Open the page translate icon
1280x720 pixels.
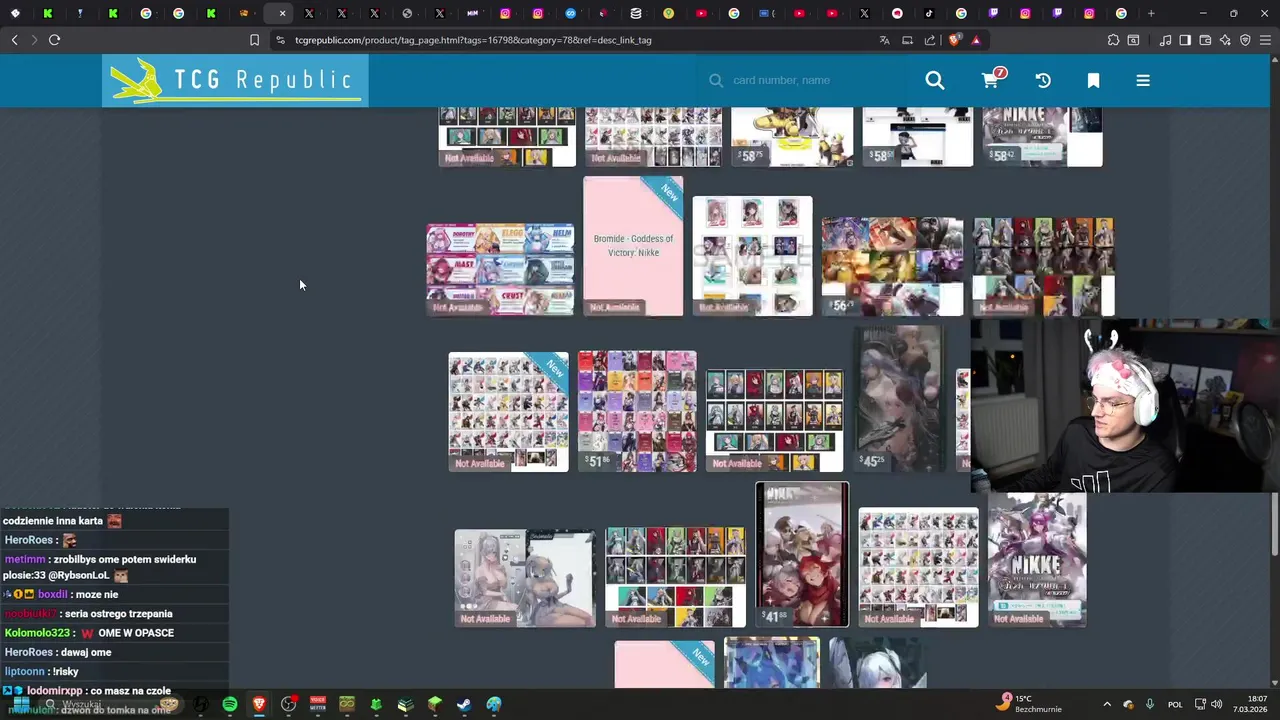point(884,40)
